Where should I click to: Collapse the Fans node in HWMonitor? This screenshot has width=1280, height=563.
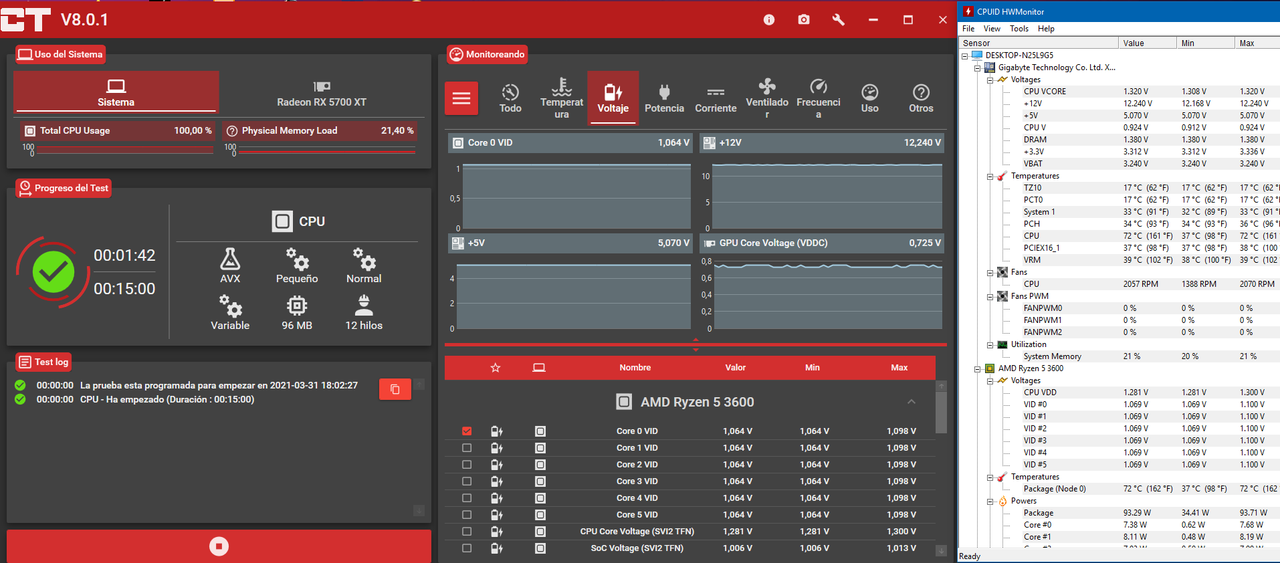tap(990, 272)
